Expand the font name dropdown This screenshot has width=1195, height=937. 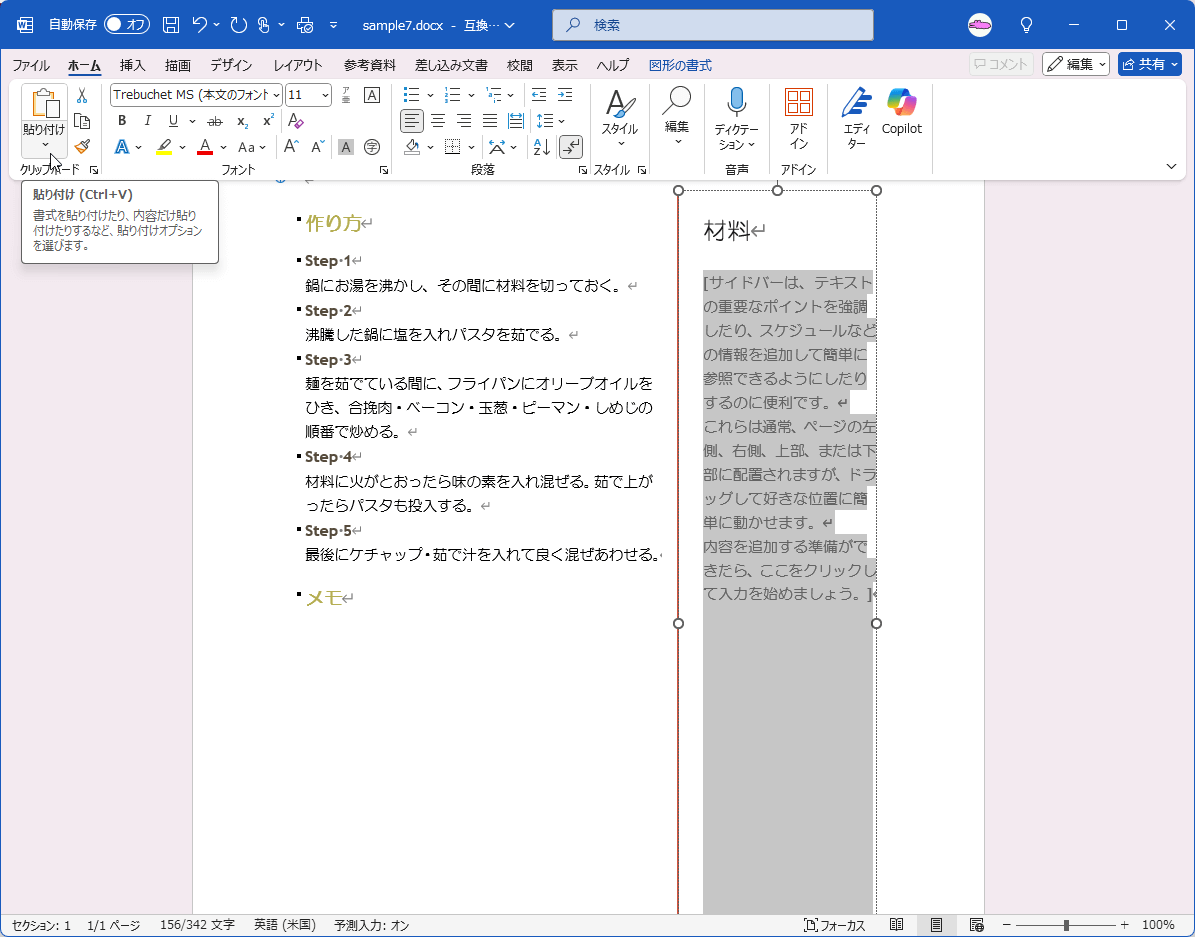276,95
